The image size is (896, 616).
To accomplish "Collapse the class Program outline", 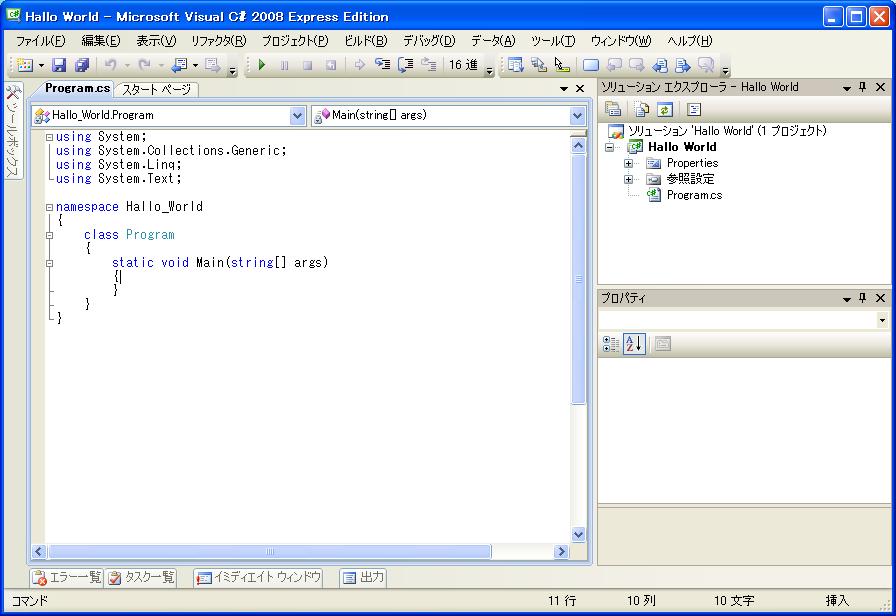I will pos(50,235).
